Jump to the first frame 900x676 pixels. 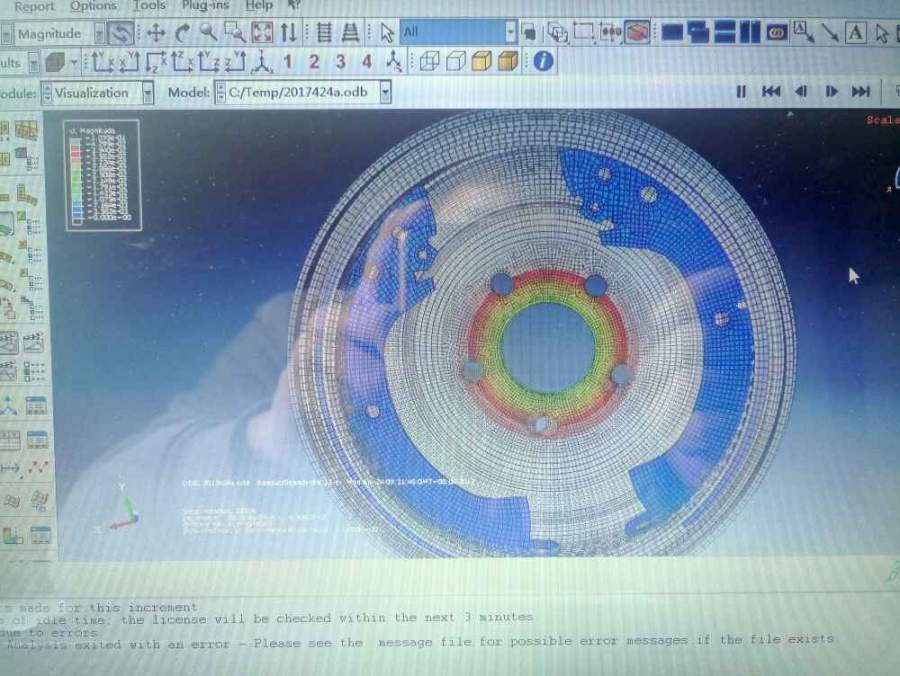coord(771,92)
